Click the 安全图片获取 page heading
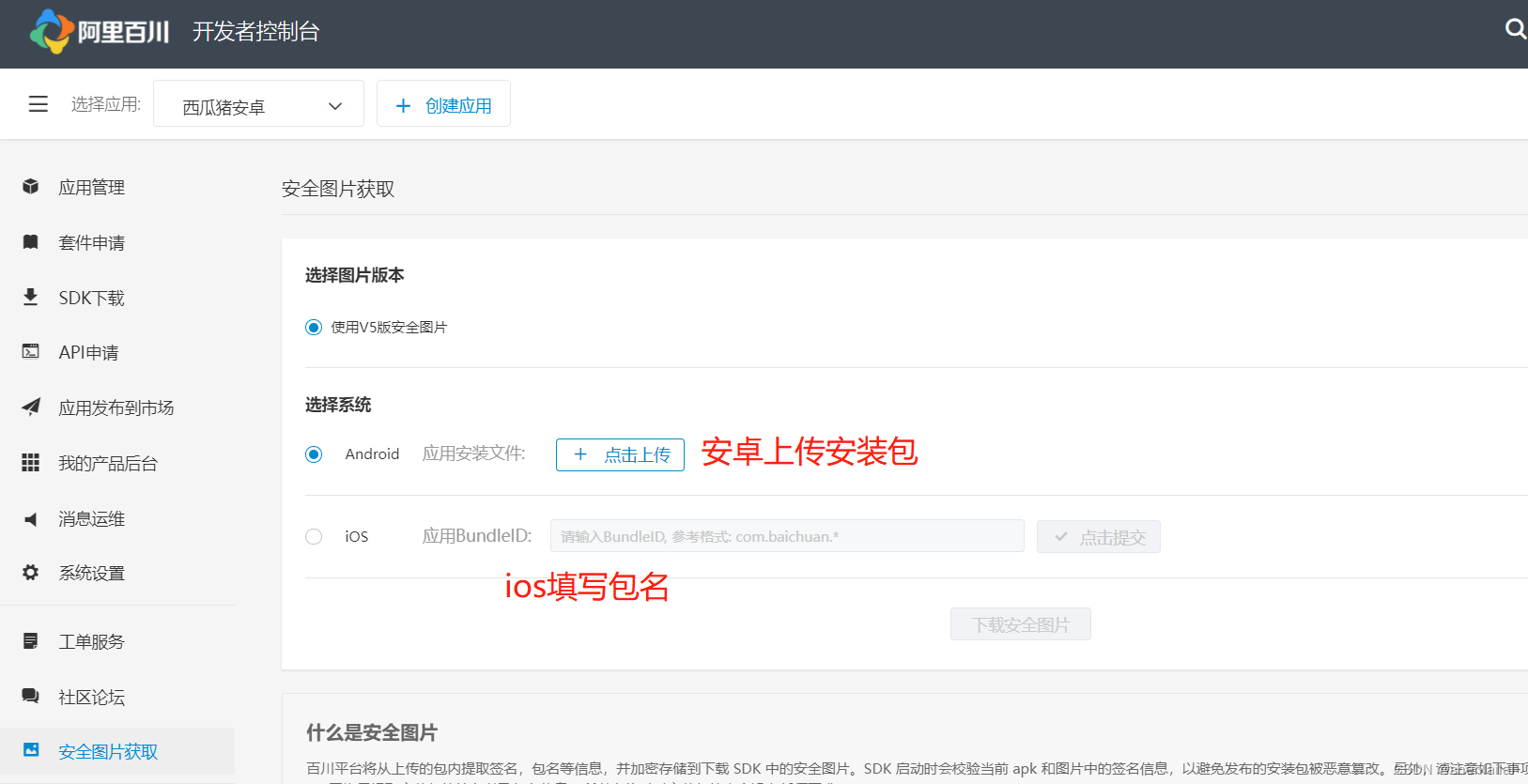Image resolution: width=1528 pixels, height=784 pixels. click(x=338, y=189)
